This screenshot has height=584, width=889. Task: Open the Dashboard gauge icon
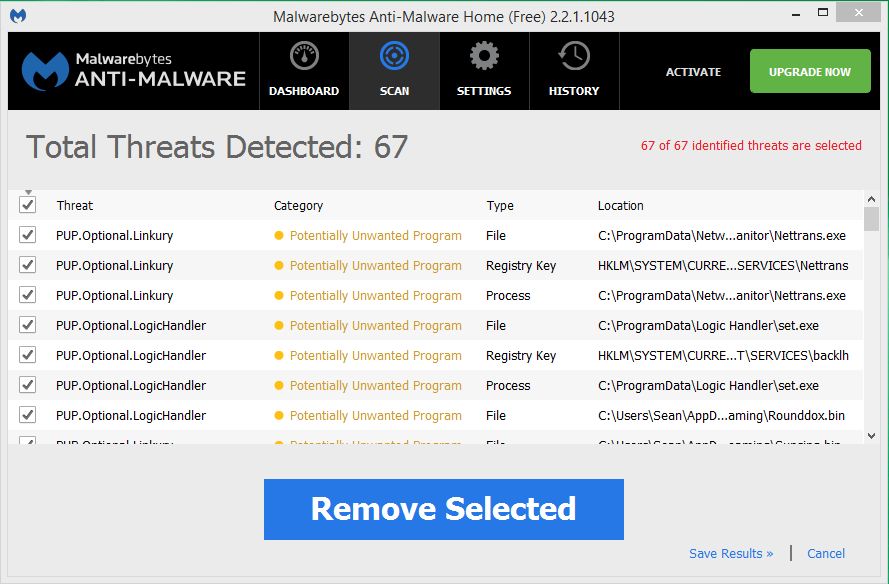(x=304, y=56)
